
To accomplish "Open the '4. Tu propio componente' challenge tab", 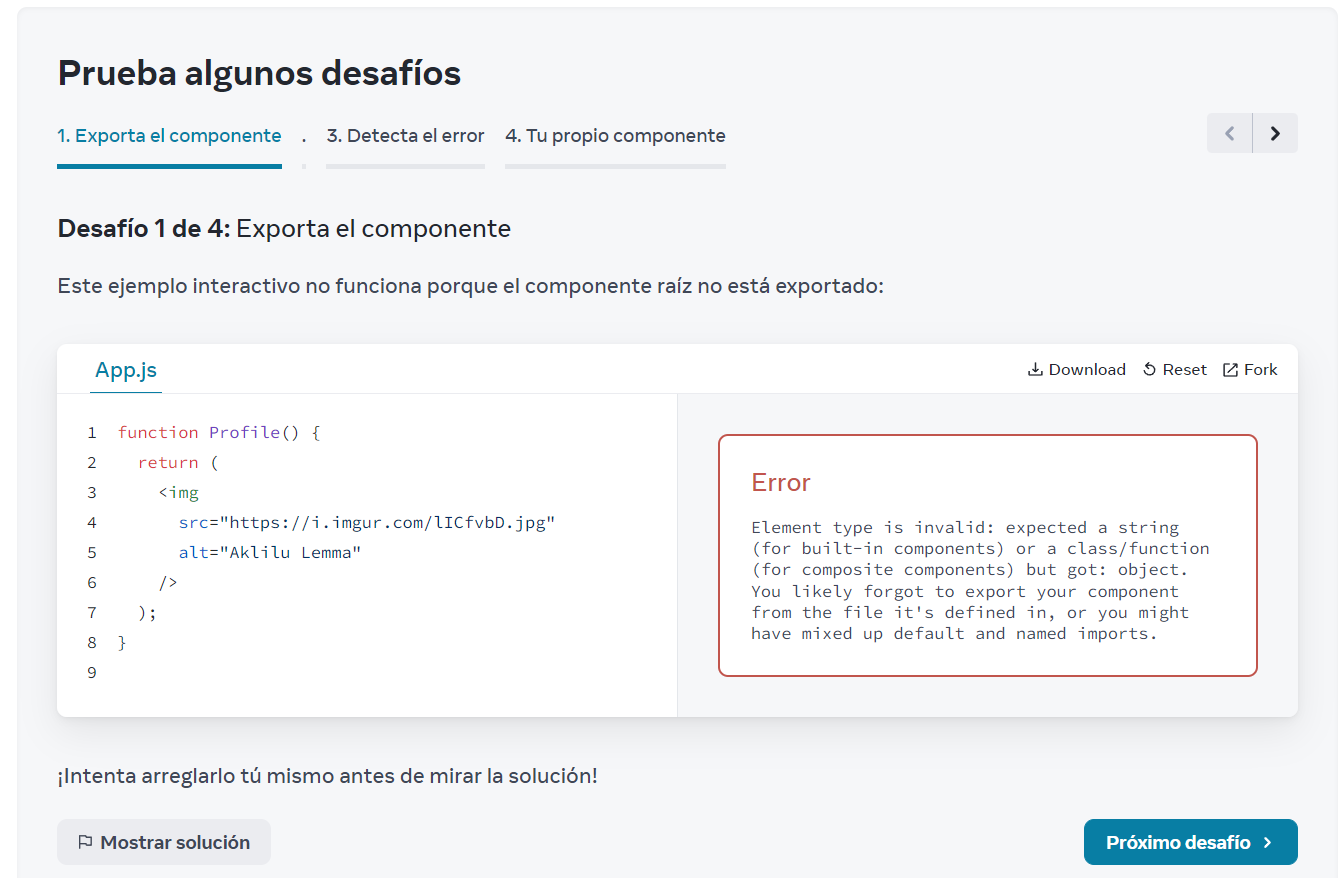I will click(614, 135).
